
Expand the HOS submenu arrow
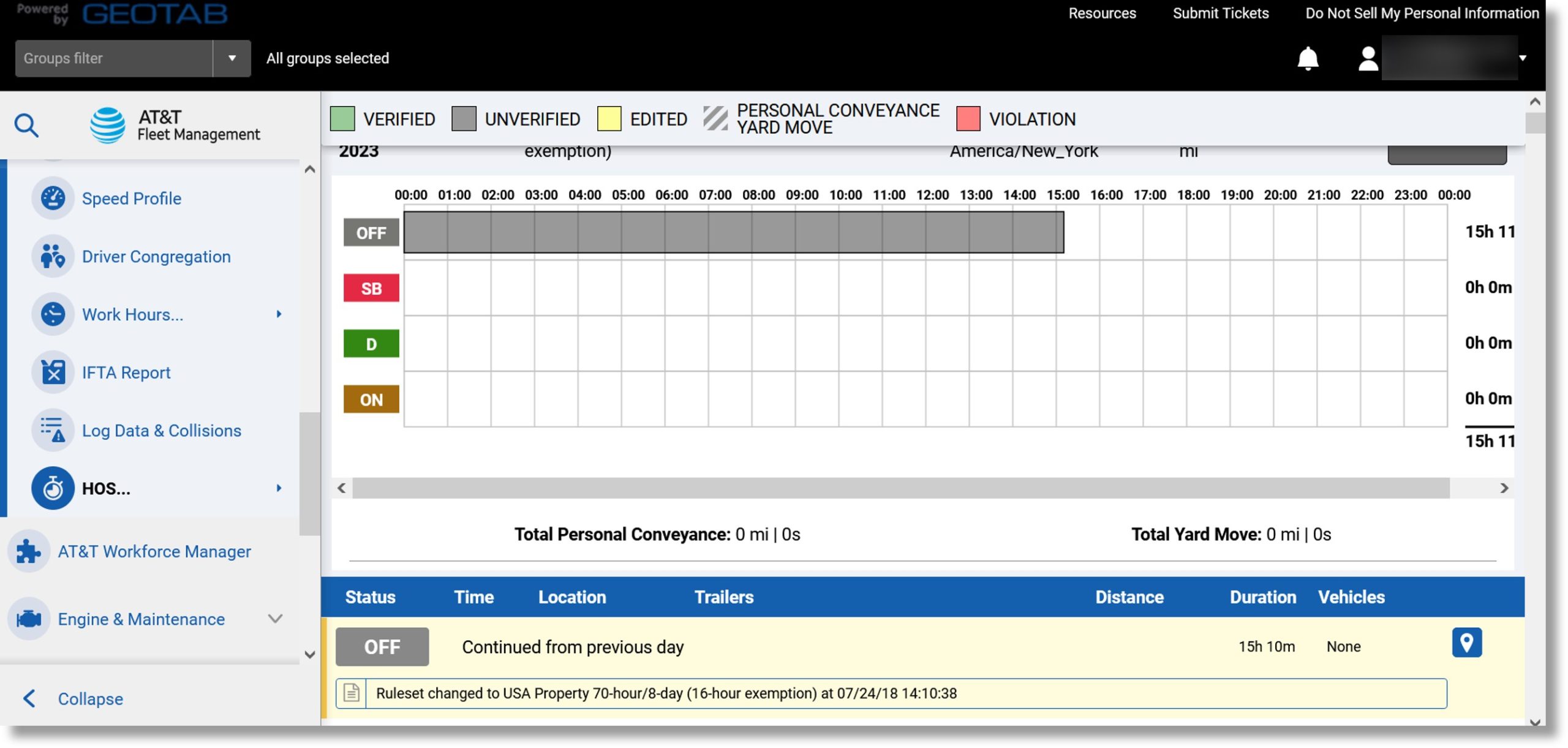pyautogui.click(x=279, y=488)
